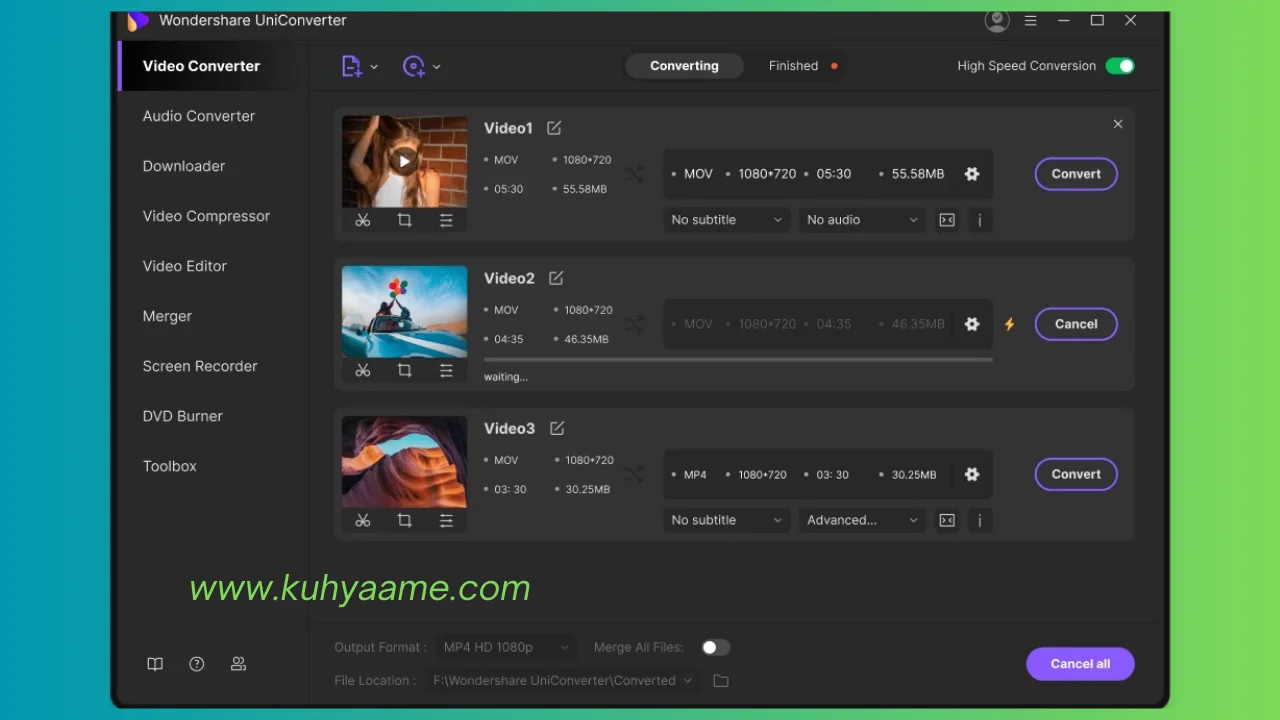Open the help question mark icon

[197, 664]
